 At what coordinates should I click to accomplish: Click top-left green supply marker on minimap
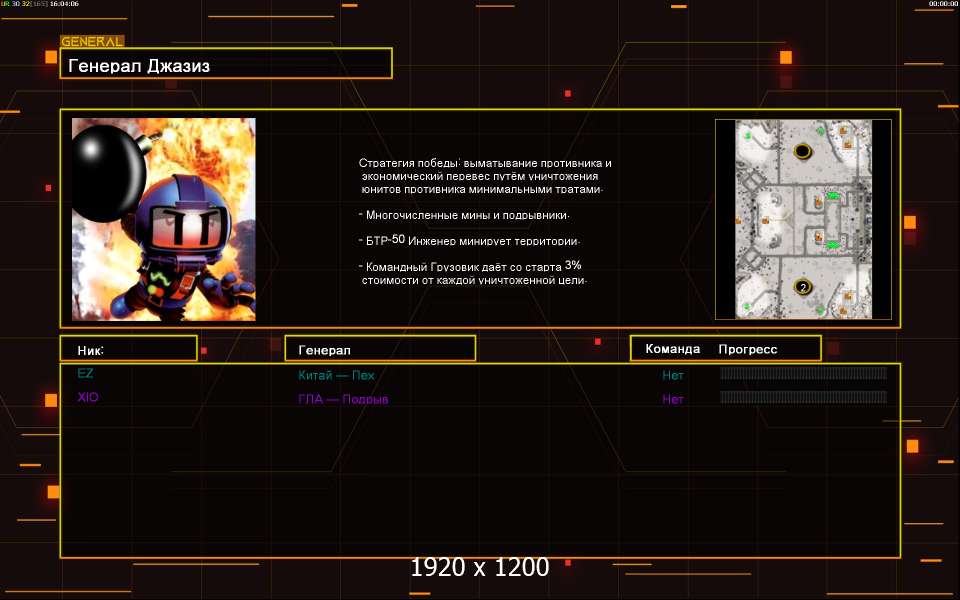coord(748,135)
